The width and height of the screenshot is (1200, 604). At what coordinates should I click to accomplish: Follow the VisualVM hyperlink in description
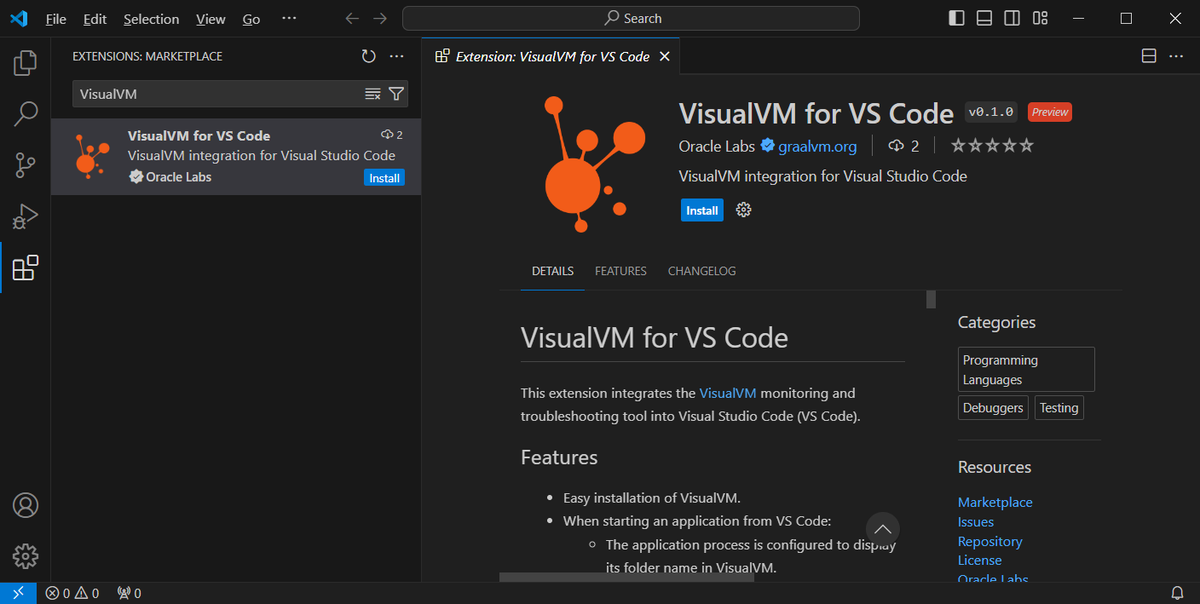coord(728,393)
